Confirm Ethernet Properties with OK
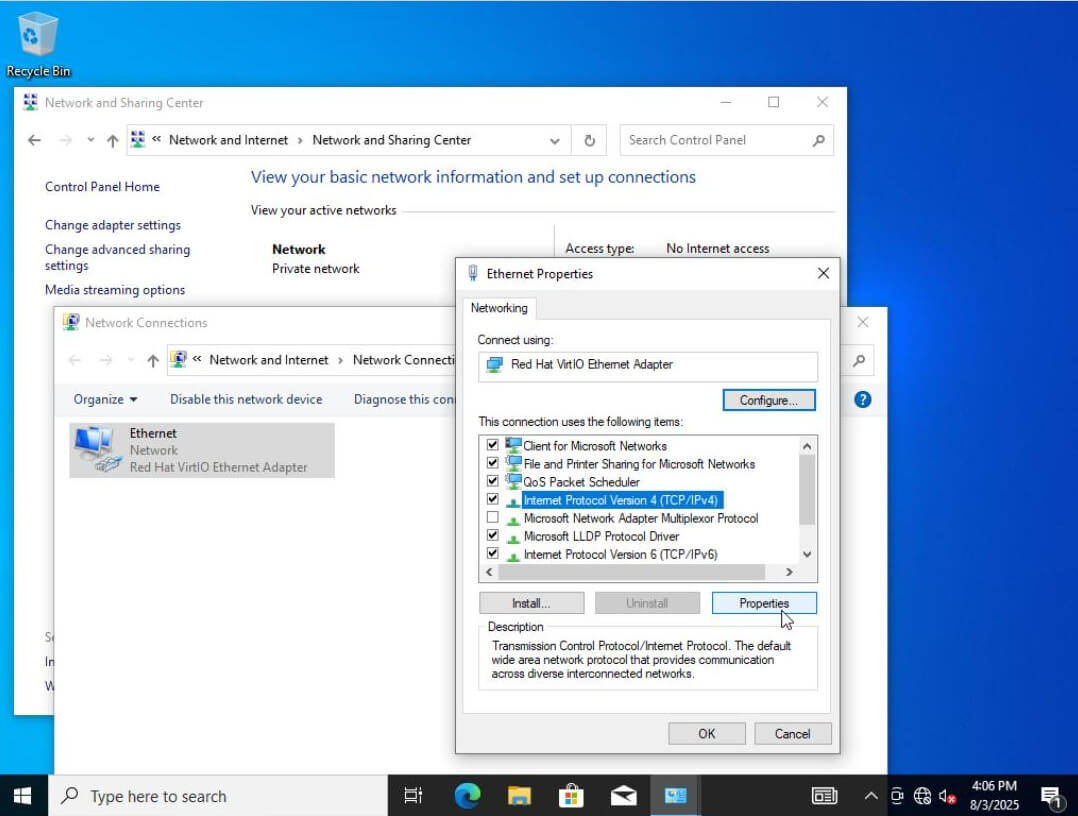 pyautogui.click(x=707, y=734)
